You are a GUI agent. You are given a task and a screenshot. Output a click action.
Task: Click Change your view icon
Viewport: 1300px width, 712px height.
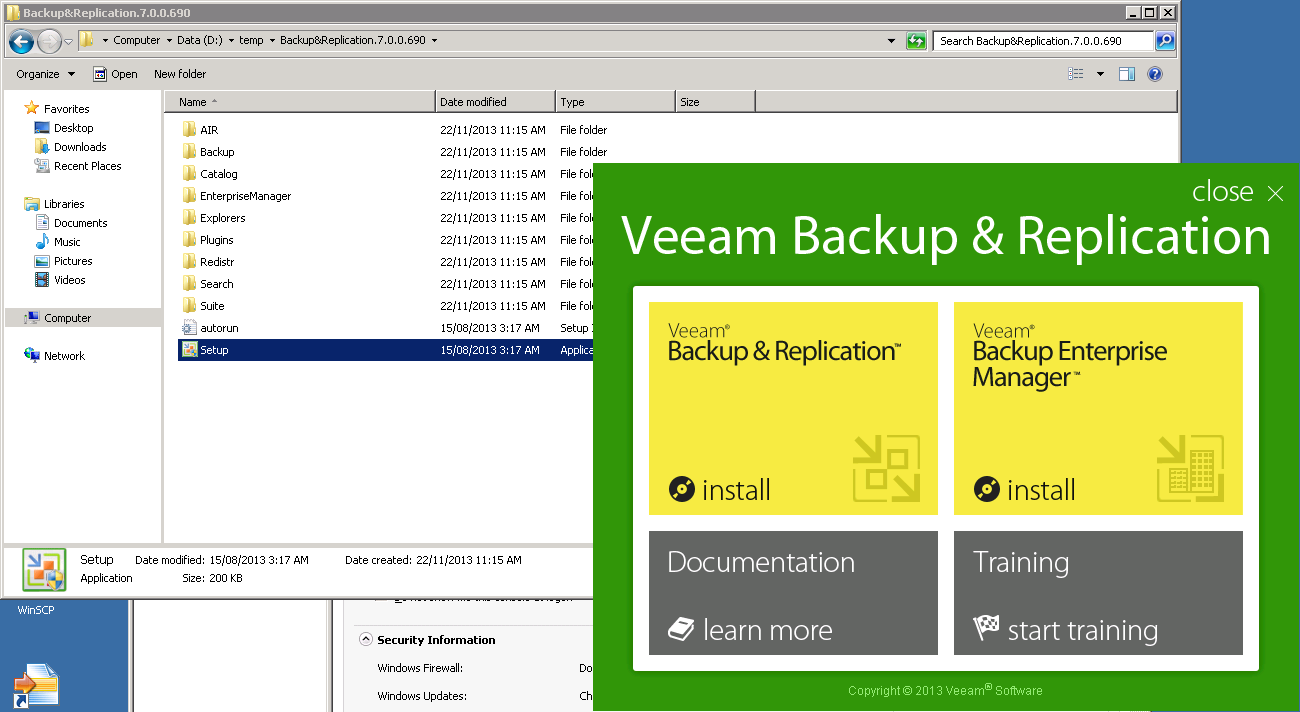(1076, 74)
